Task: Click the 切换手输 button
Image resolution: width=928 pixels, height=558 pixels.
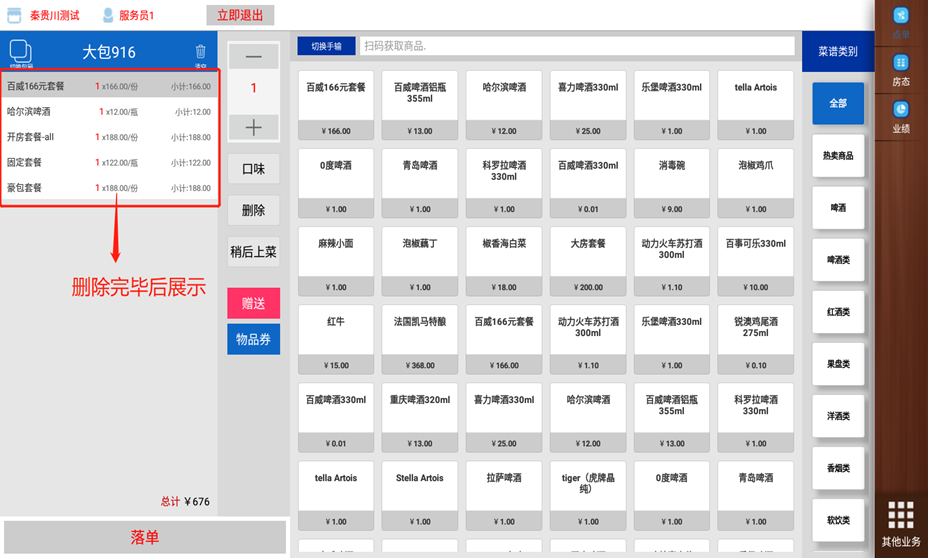Action: (326, 46)
